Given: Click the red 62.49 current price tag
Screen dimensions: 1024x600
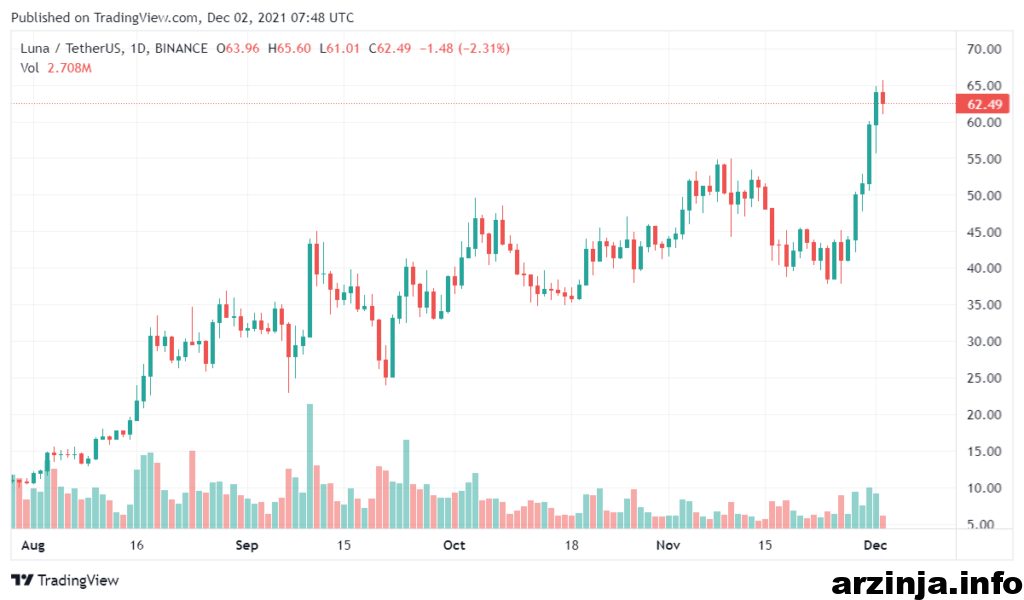Looking at the screenshot, I should pyautogui.click(x=982, y=104).
